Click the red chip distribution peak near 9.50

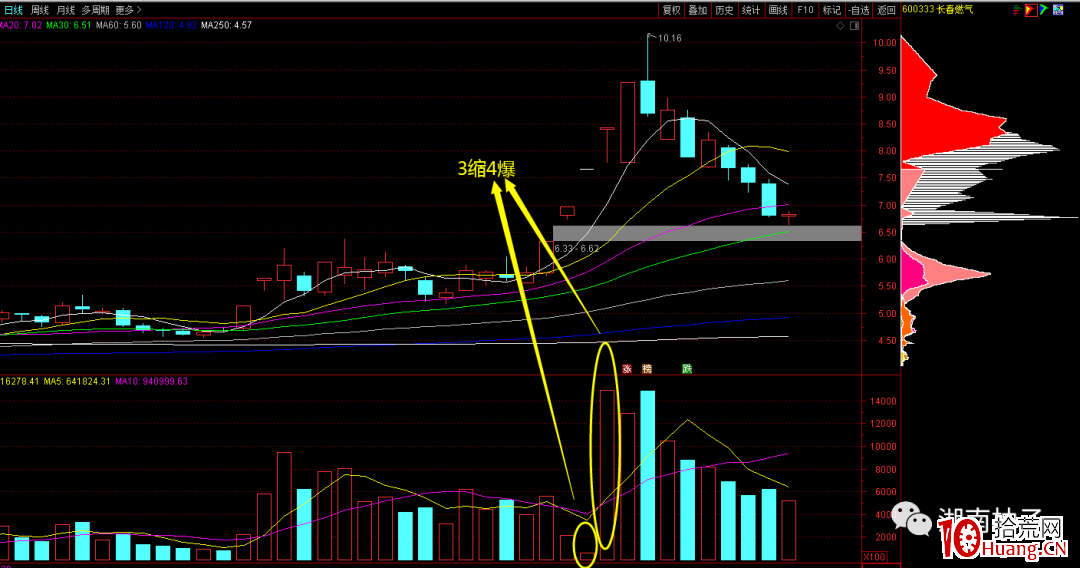tap(920, 72)
